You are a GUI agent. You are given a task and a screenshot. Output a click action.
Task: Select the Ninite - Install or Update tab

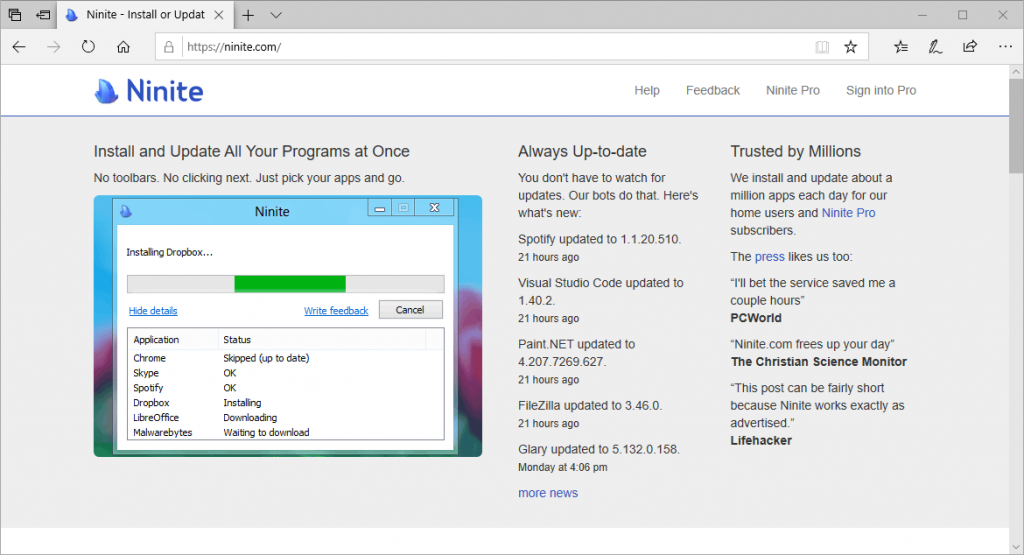146,14
